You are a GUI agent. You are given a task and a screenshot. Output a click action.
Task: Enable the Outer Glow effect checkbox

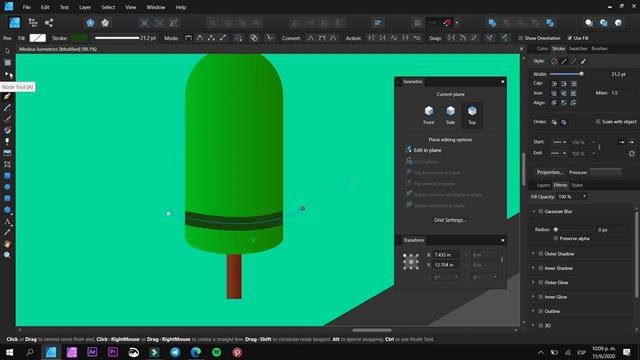pyautogui.click(x=541, y=282)
